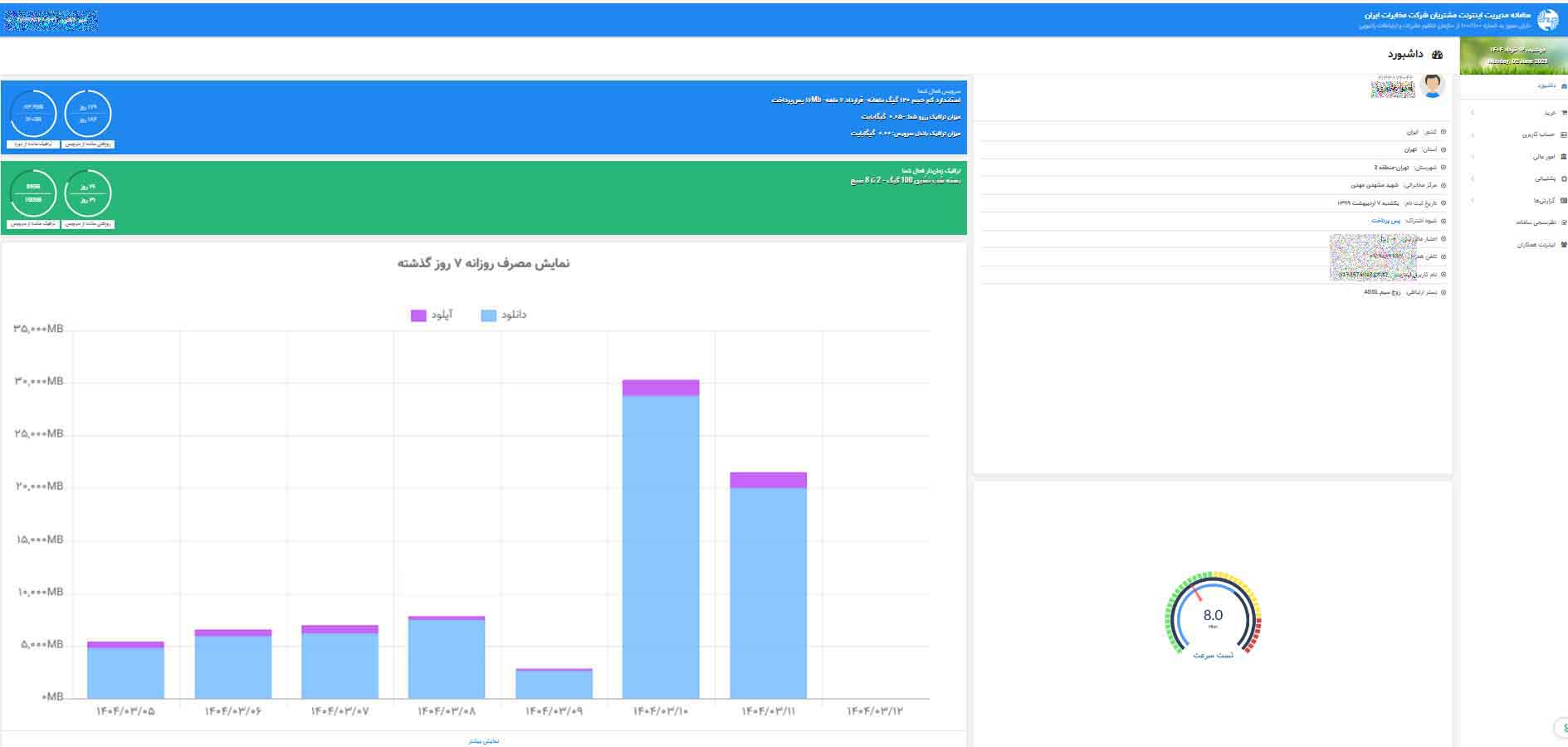Expand the گزارش‌ها submenu arrow

[1473, 201]
